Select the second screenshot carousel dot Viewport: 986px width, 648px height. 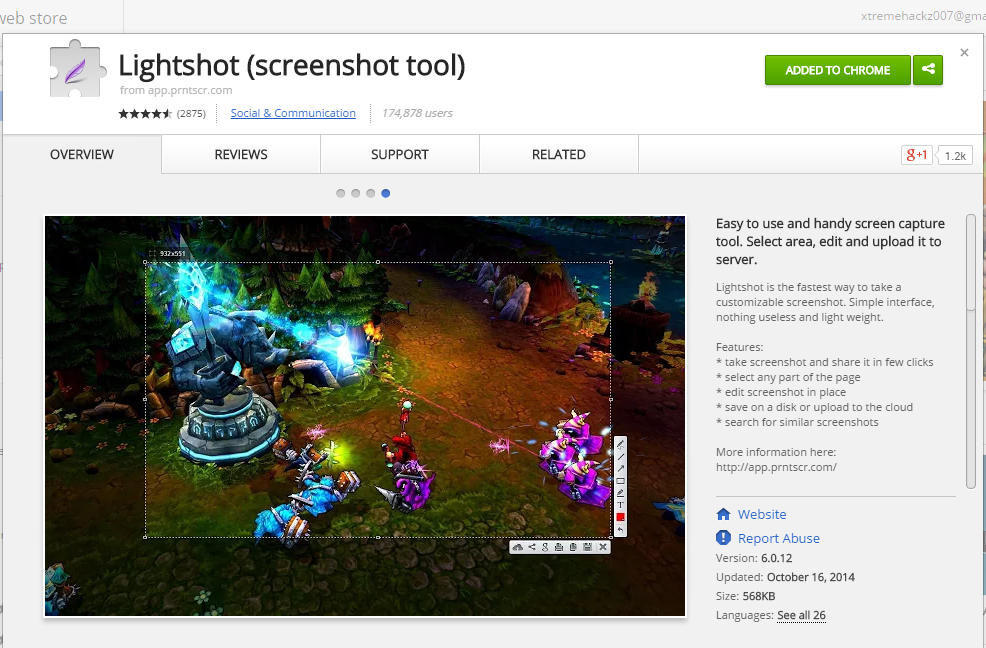355,193
